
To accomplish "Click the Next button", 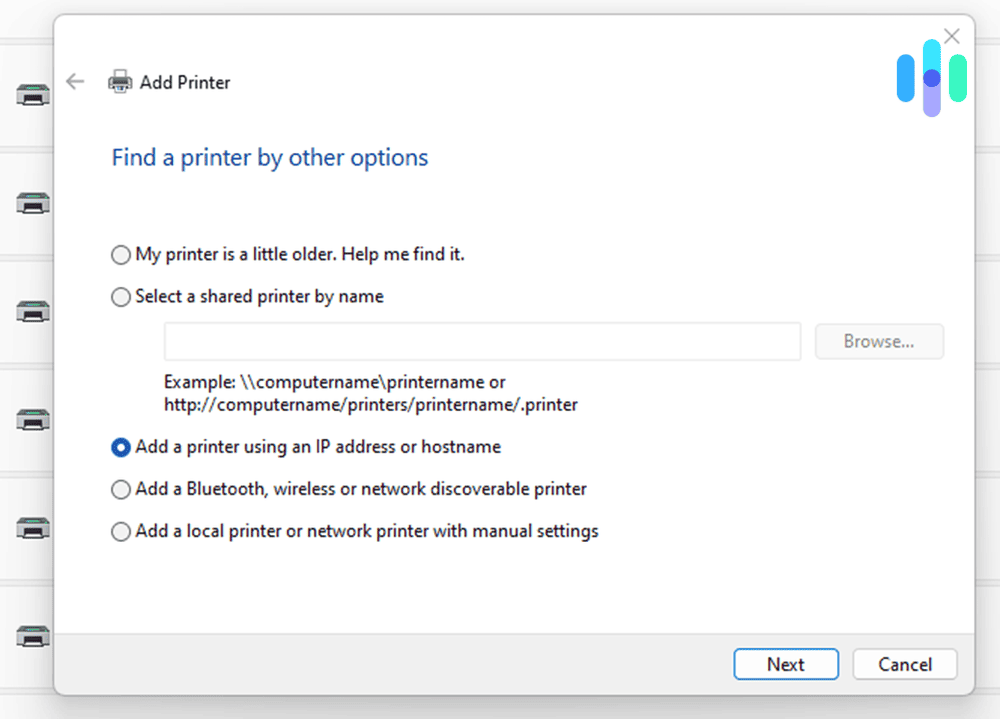I will click(x=786, y=664).
